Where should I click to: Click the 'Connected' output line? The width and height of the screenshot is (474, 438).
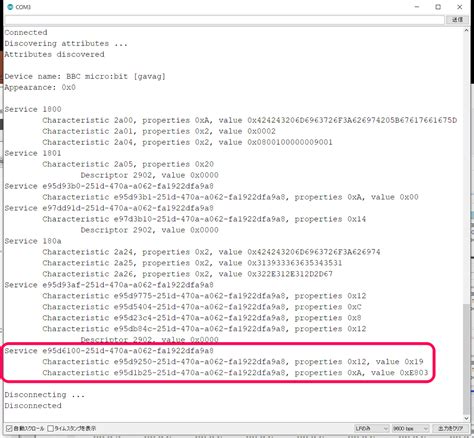click(26, 32)
